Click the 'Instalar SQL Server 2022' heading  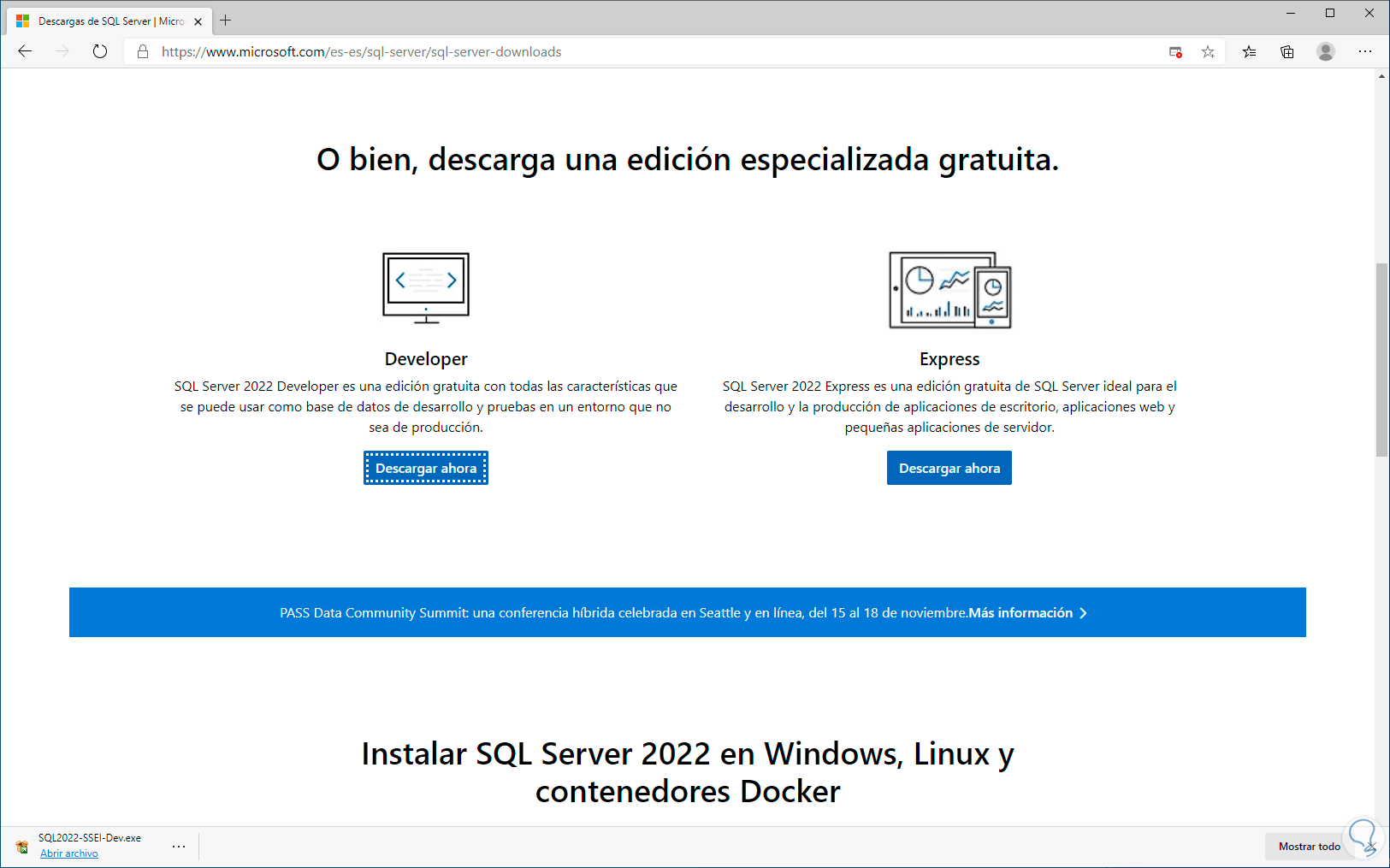pyautogui.click(x=688, y=772)
